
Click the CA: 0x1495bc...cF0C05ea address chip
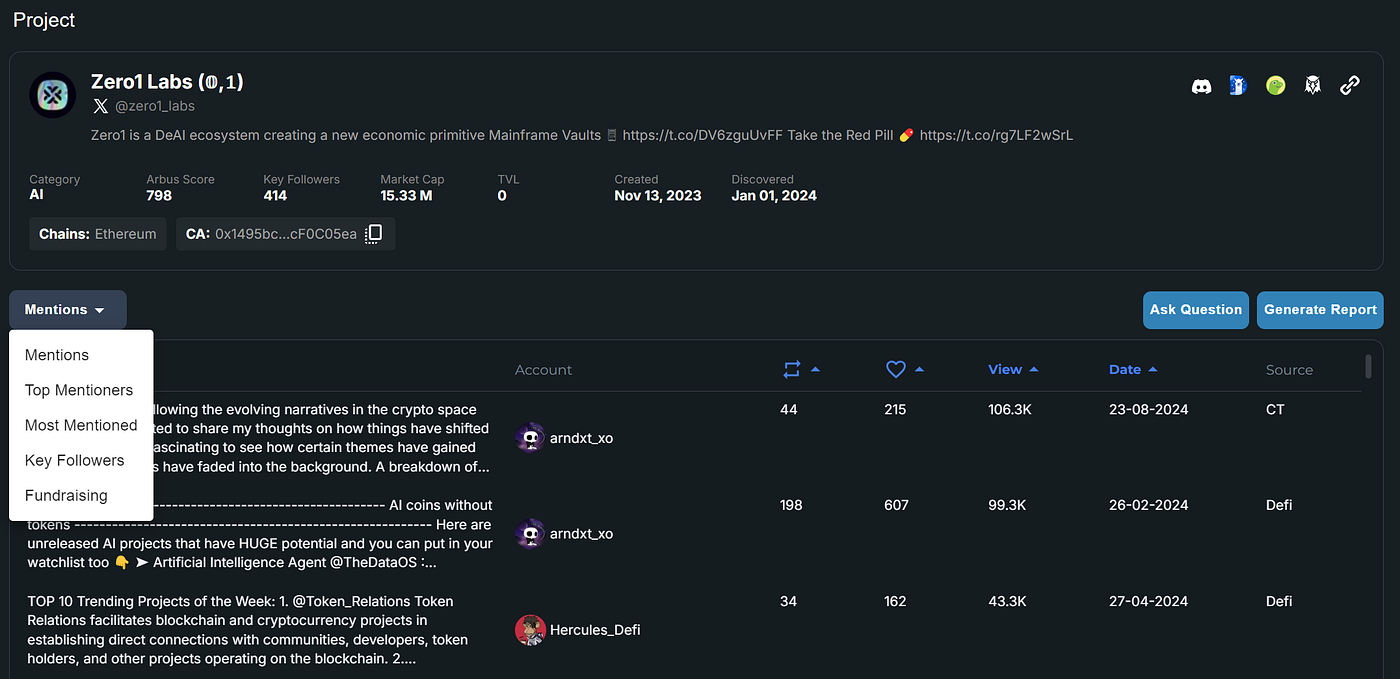pos(285,234)
